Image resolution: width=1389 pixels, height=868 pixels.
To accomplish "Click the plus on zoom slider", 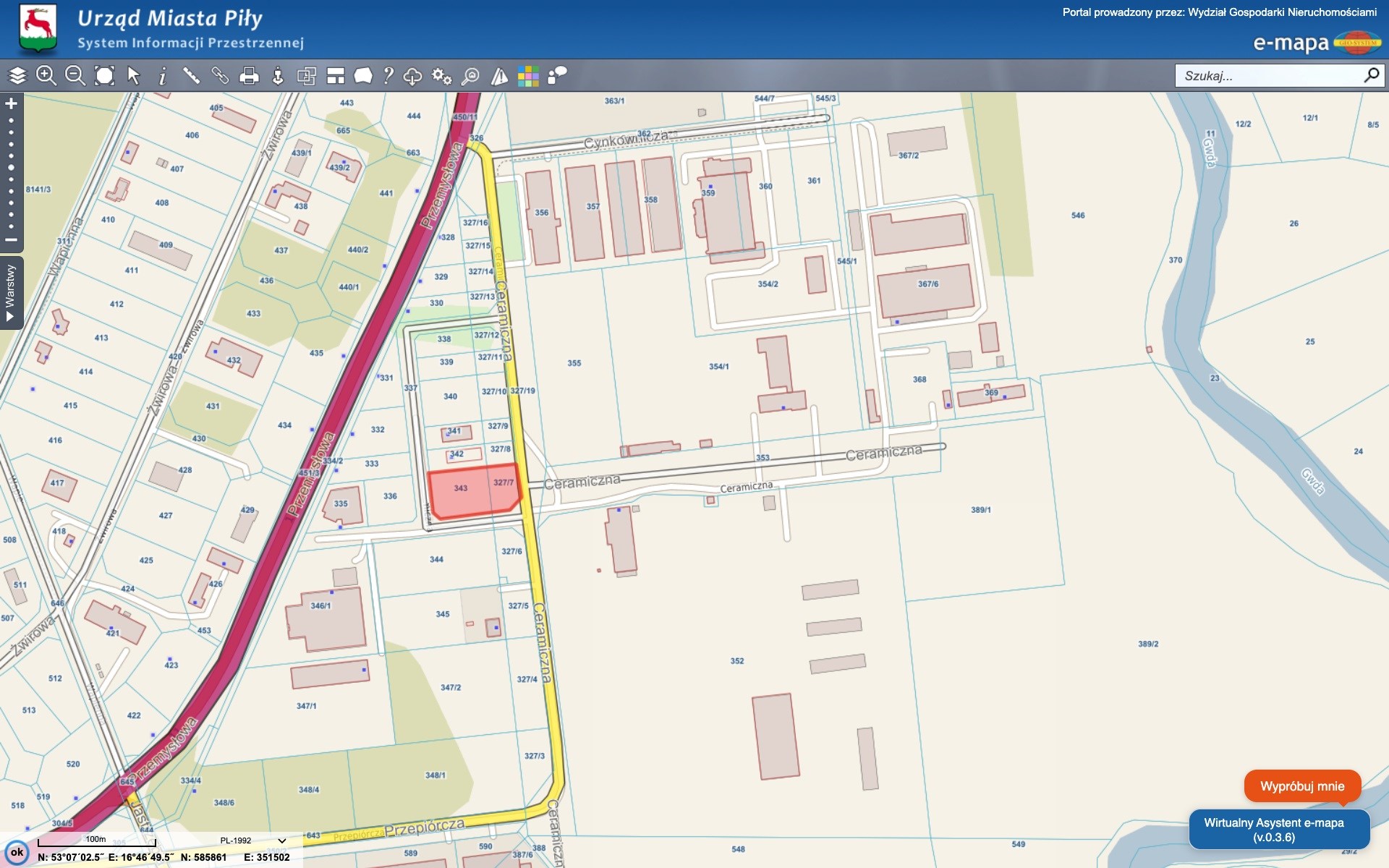I will pyautogui.click(x=12, y=103).
